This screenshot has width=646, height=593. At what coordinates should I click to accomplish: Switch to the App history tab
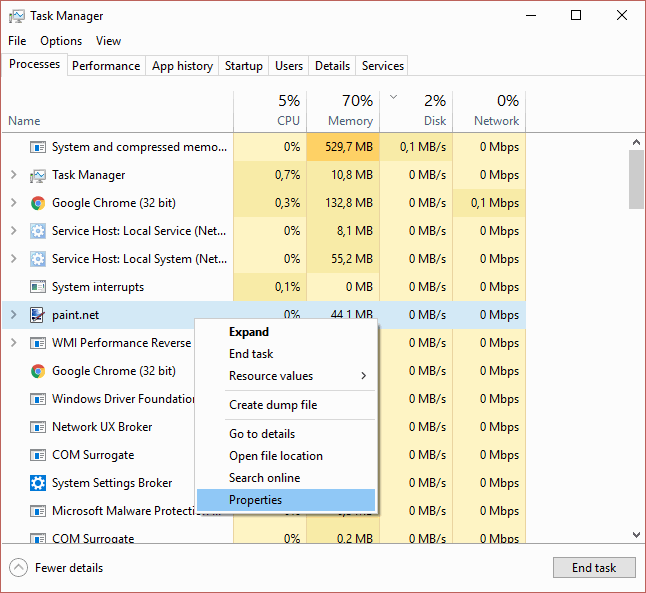[x=182, y=66]
